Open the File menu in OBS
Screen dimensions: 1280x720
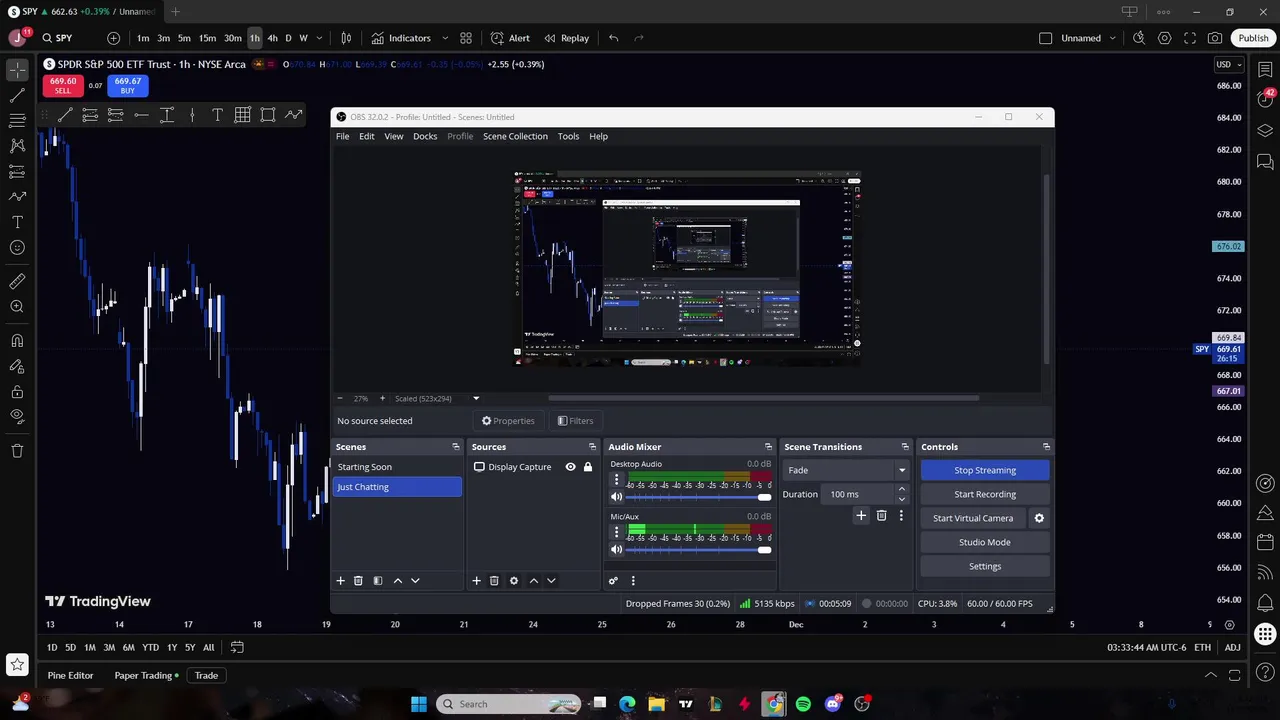click(x=342, y=136)
